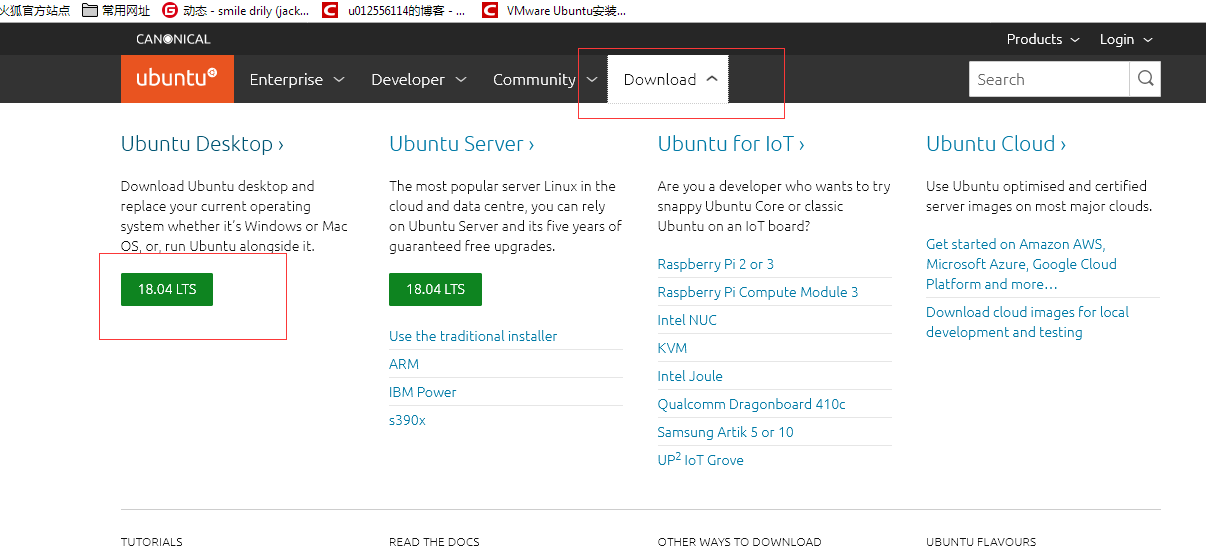Open the Intel Joule link
1206x548 pixels.
pos(690,376)
